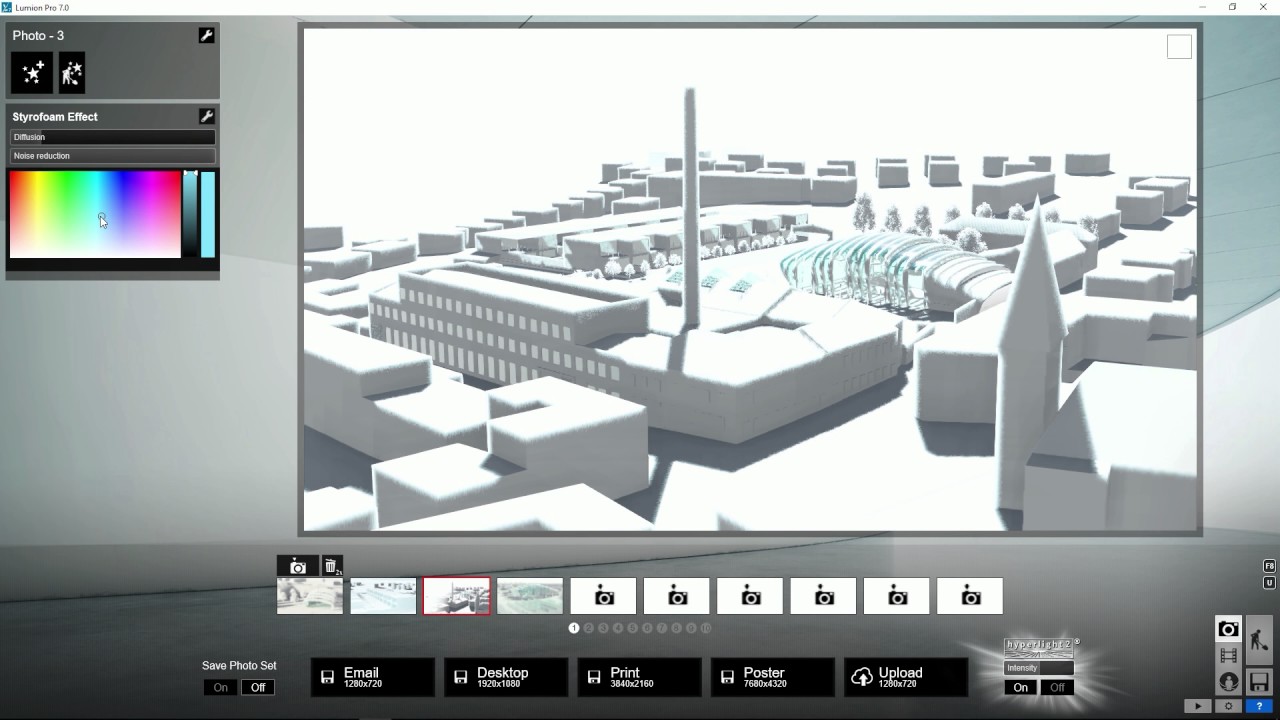1280x720 pixels.
Task: Click the white square in preview corner
Action: [x=1179, y=47]
